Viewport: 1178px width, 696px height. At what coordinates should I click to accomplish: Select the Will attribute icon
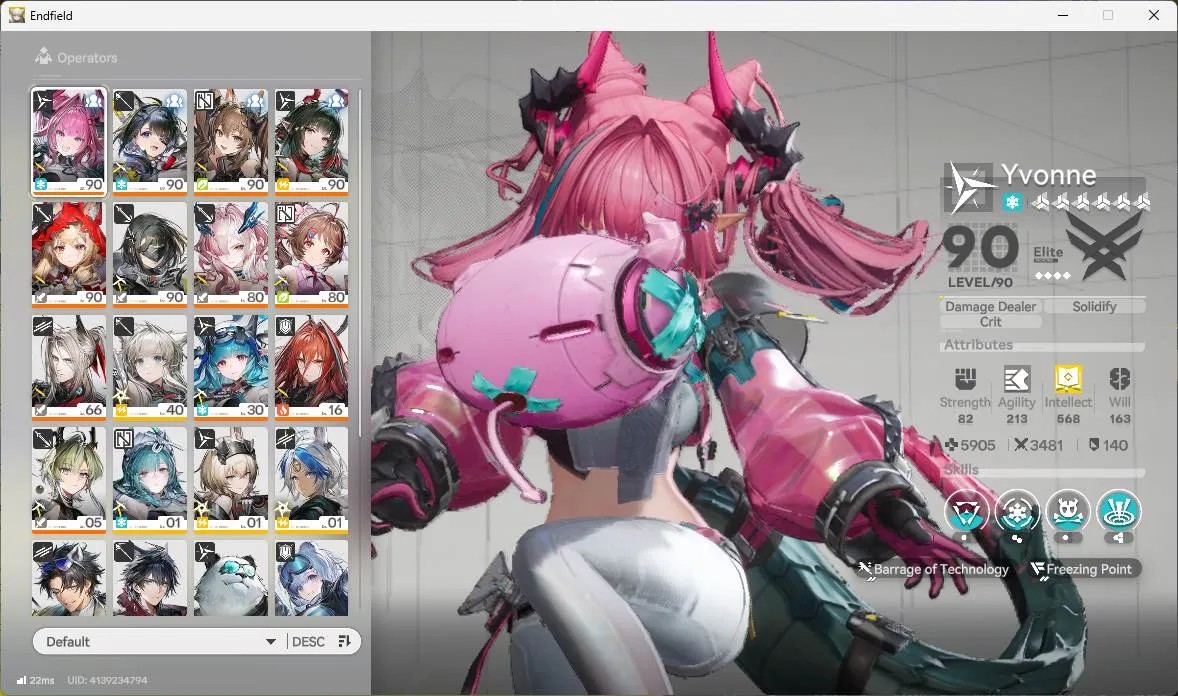[x=1119, y=379]
